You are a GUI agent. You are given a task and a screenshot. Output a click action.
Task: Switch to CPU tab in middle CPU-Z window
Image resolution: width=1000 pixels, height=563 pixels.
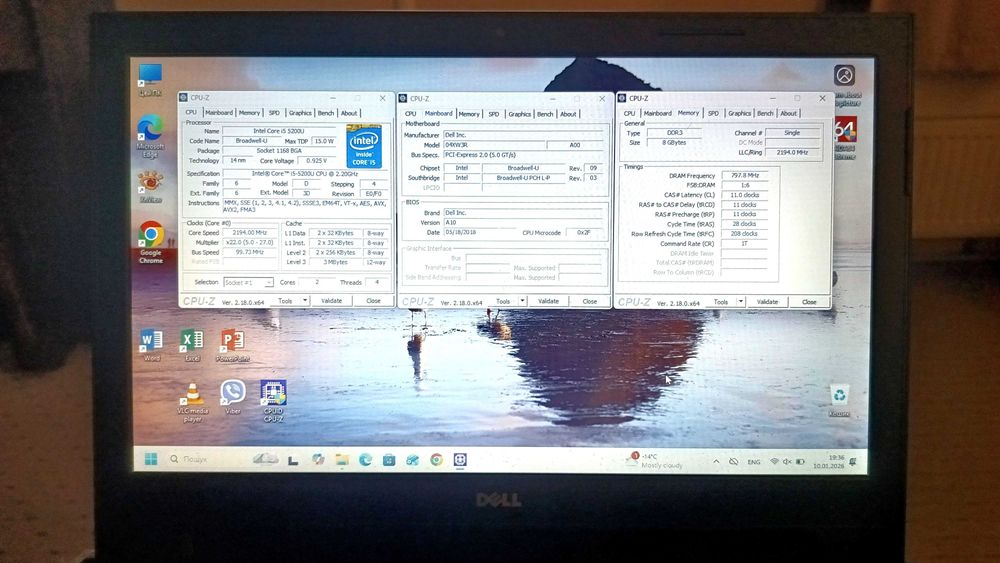410,113
